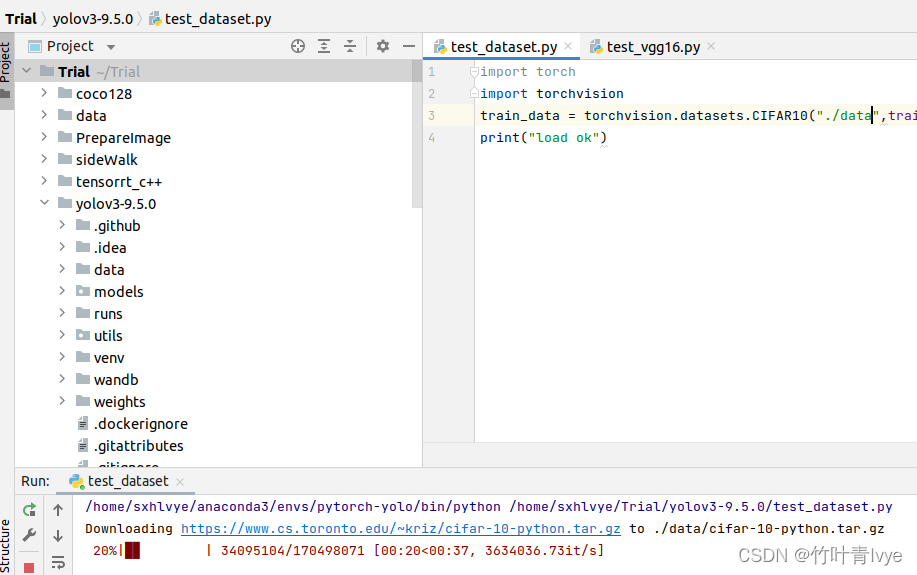Click the locate/select opened file target icon
Viewport: 917px width, 575px height.
pyautogui.click(x=298, y=46)
